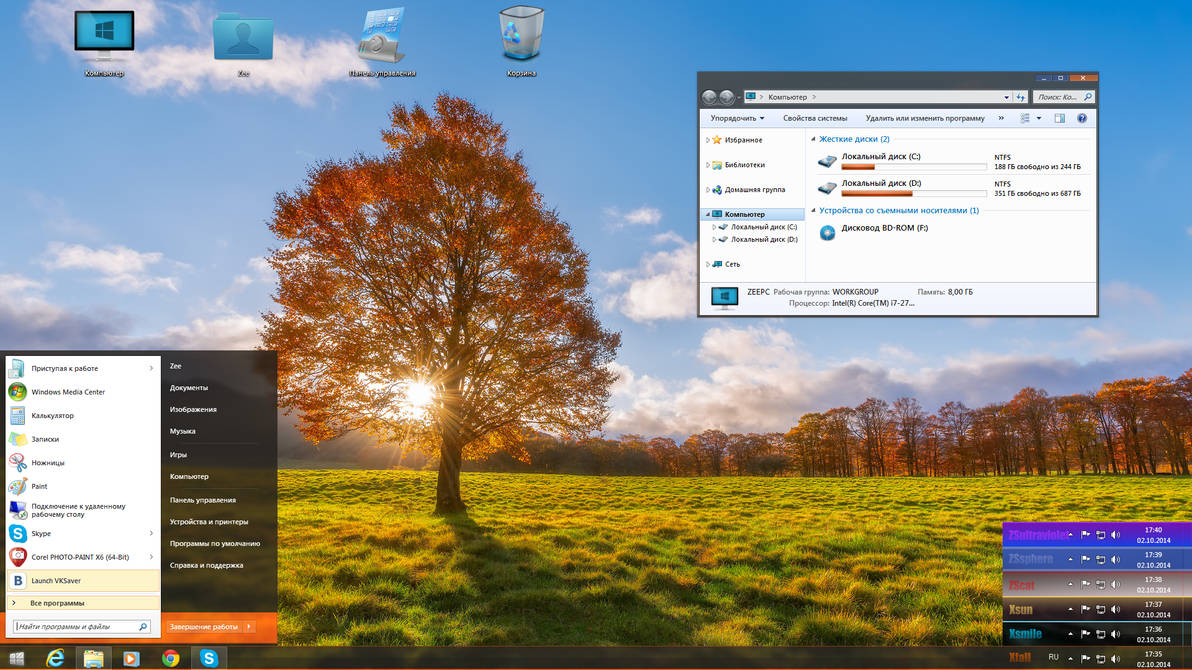
Task: Open Панель управления desktop icon
Action: 382,42
